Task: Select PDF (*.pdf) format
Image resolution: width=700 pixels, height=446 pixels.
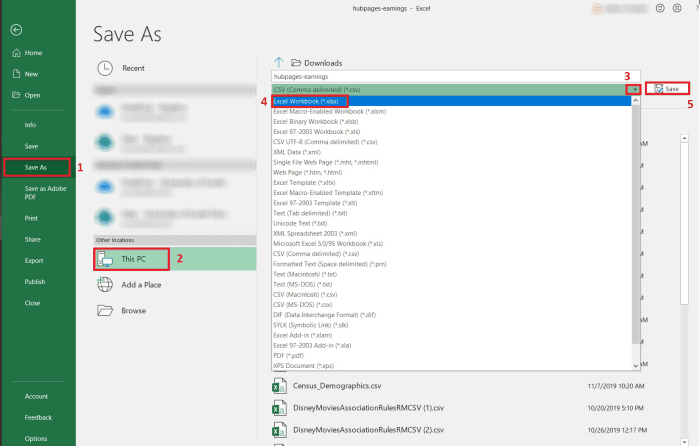Action: [451, 356]
